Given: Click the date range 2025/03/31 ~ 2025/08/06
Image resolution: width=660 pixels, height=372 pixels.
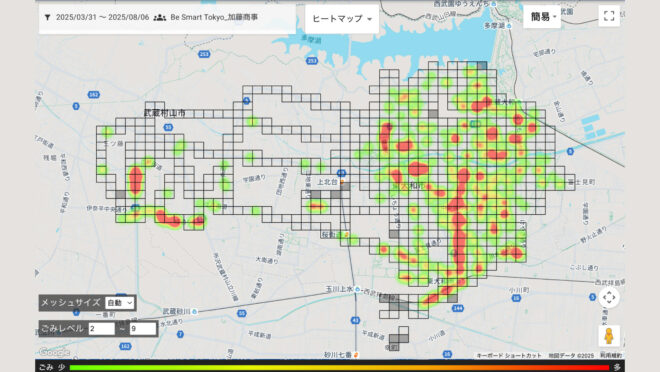Looking at the screenshot, I should point(102,17).
